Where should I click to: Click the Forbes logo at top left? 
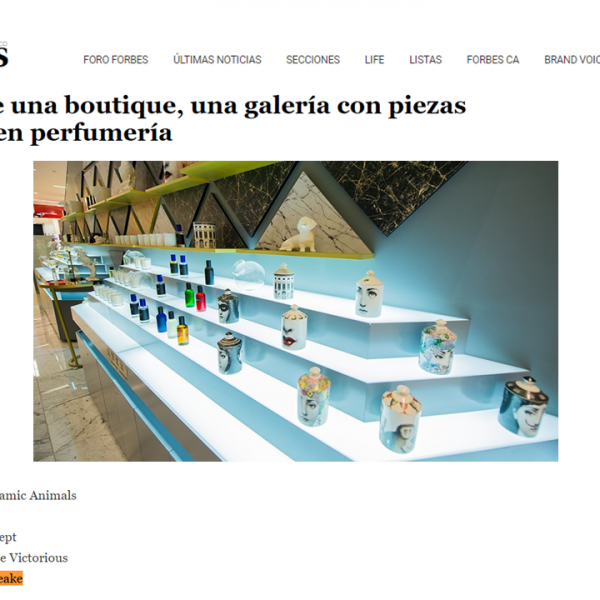point(3,56)
